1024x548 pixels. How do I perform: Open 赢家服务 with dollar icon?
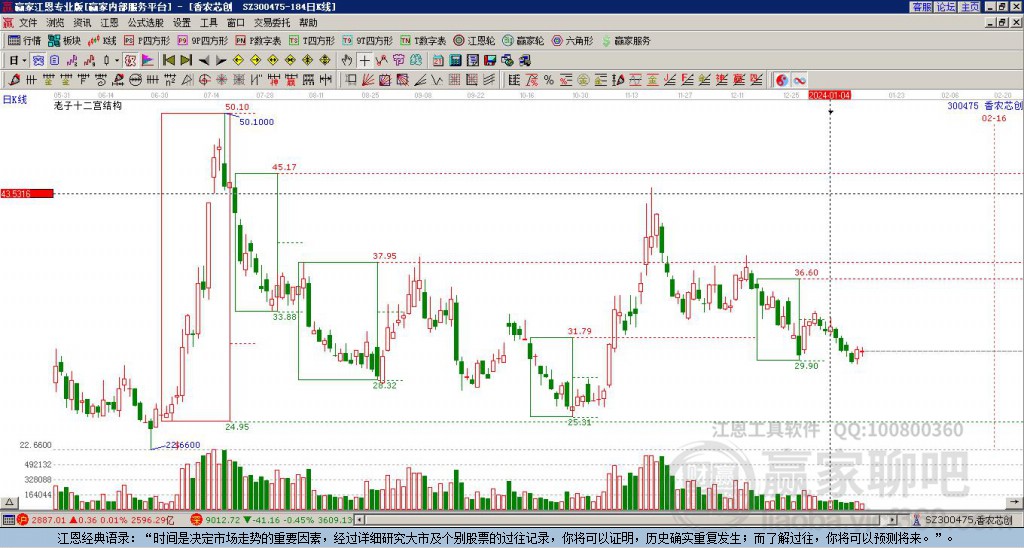(626, 40)
